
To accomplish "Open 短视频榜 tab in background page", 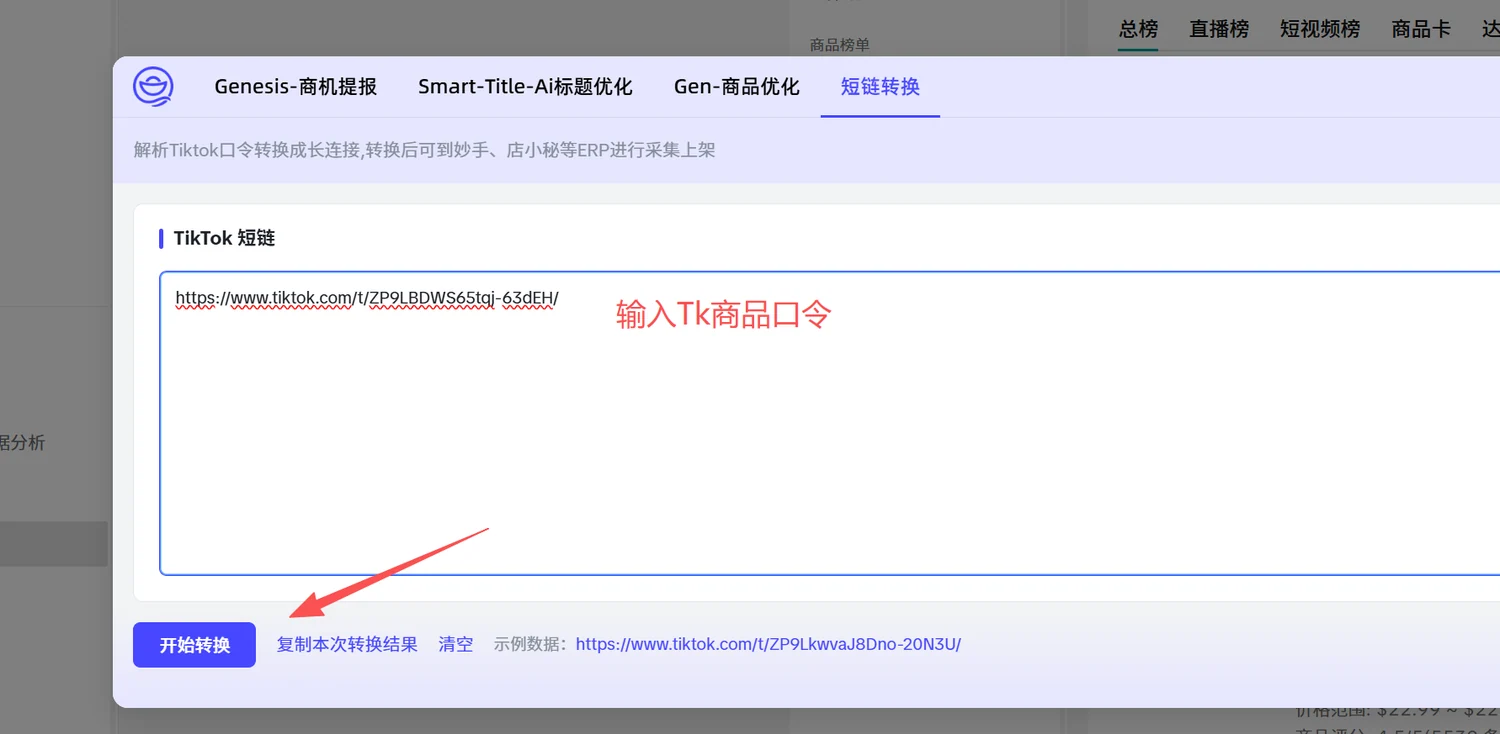I will [1320, 29].
